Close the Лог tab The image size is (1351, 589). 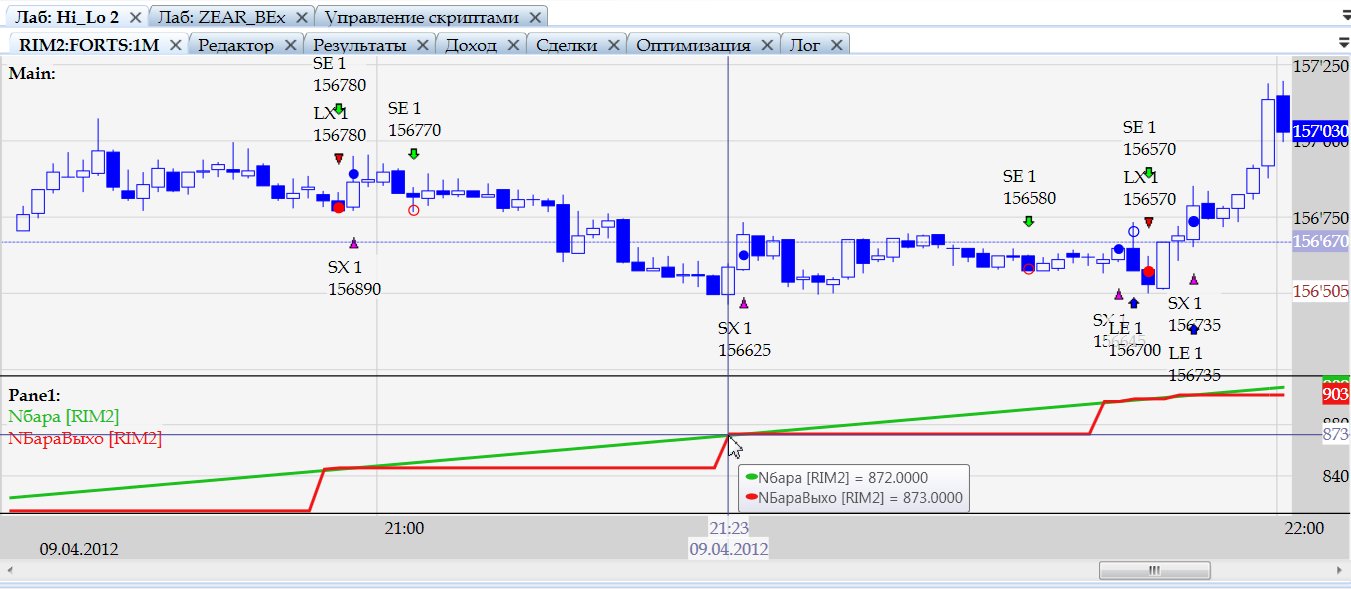tap(836, 45)
